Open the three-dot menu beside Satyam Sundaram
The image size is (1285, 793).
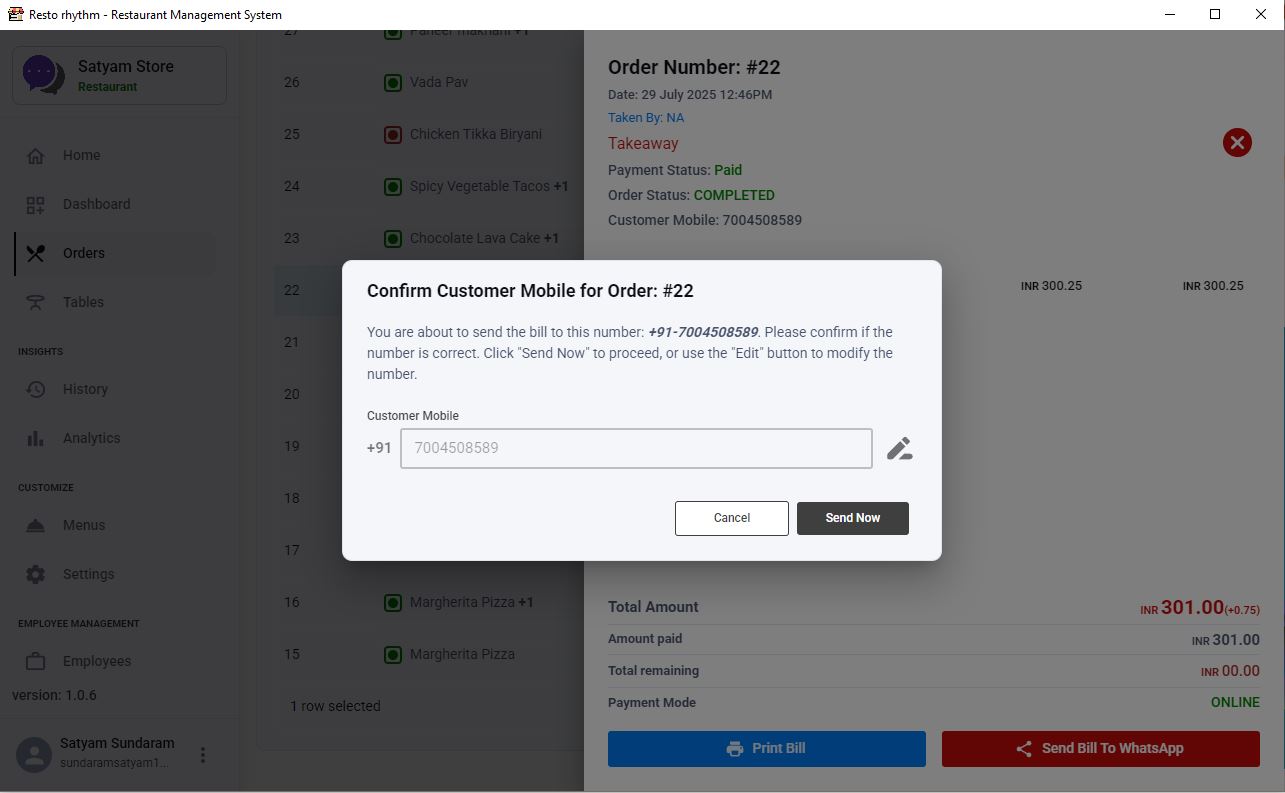click(203, 755)
